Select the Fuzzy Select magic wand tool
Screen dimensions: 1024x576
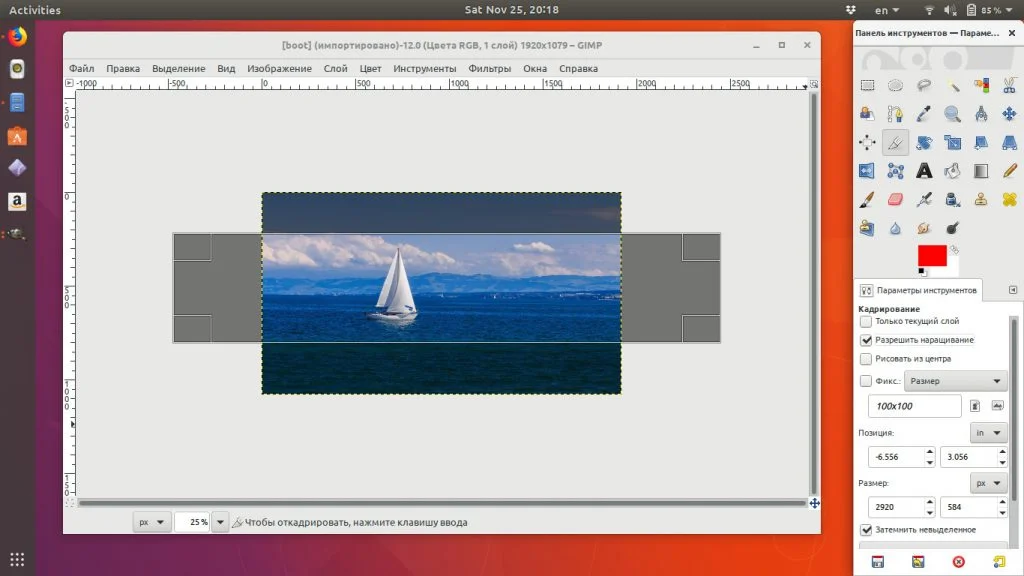pos(953,86)
